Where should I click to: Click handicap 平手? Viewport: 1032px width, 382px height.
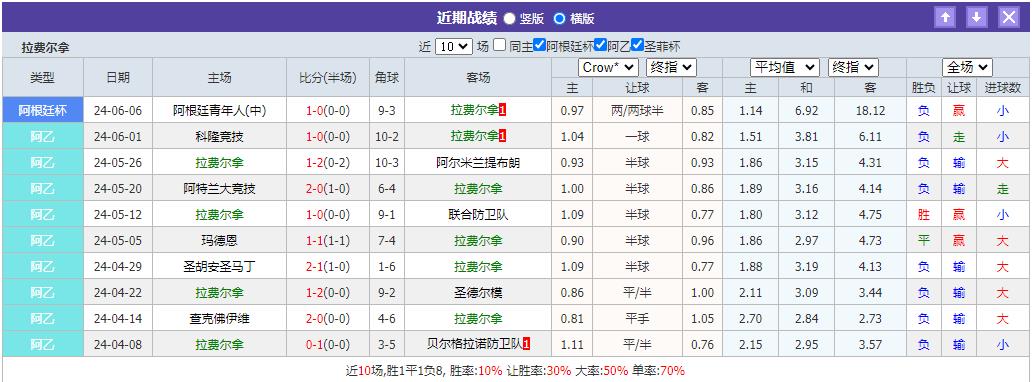click(636, 319)
